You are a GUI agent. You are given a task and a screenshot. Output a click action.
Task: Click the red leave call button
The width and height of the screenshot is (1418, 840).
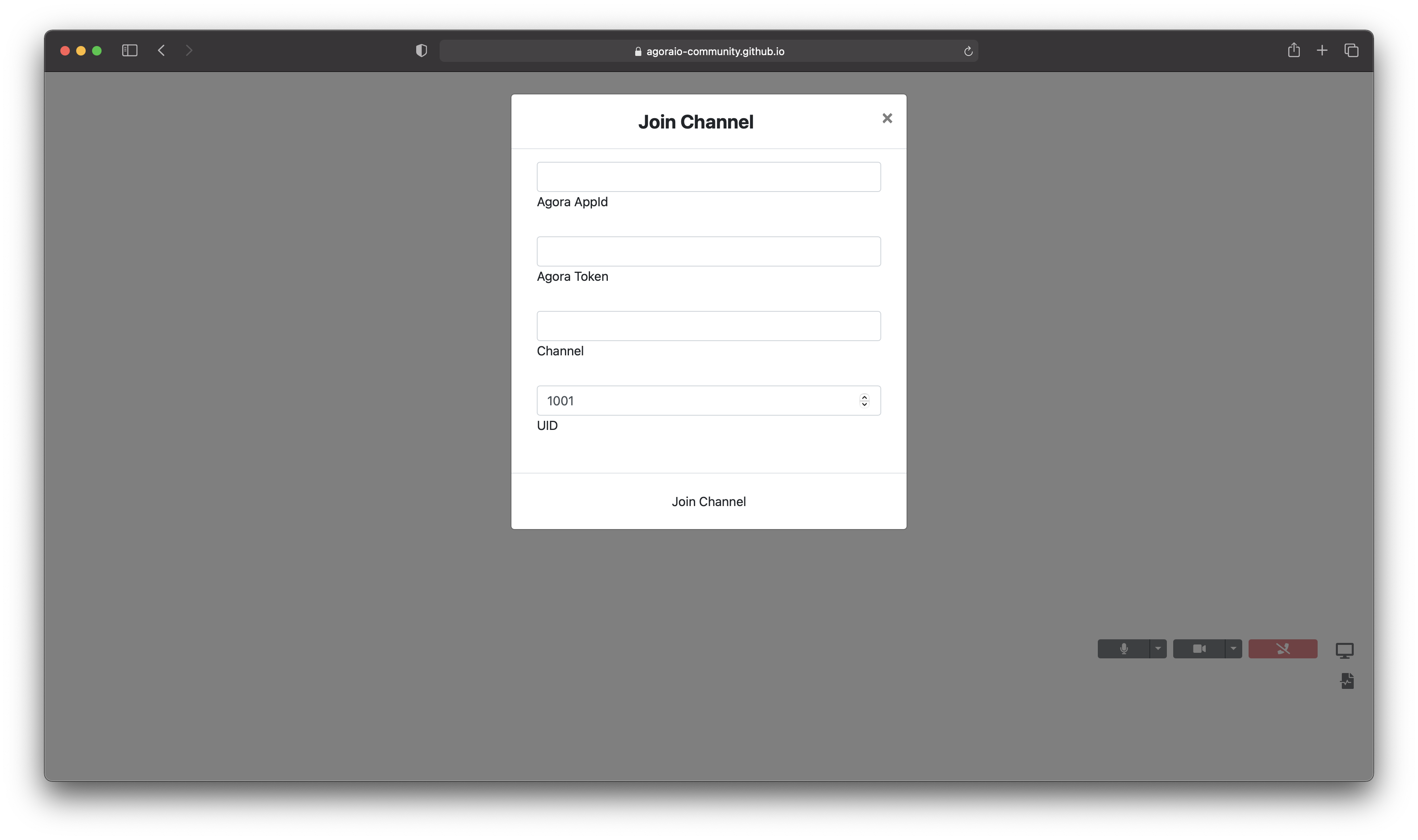click(x=1283, y=649)
